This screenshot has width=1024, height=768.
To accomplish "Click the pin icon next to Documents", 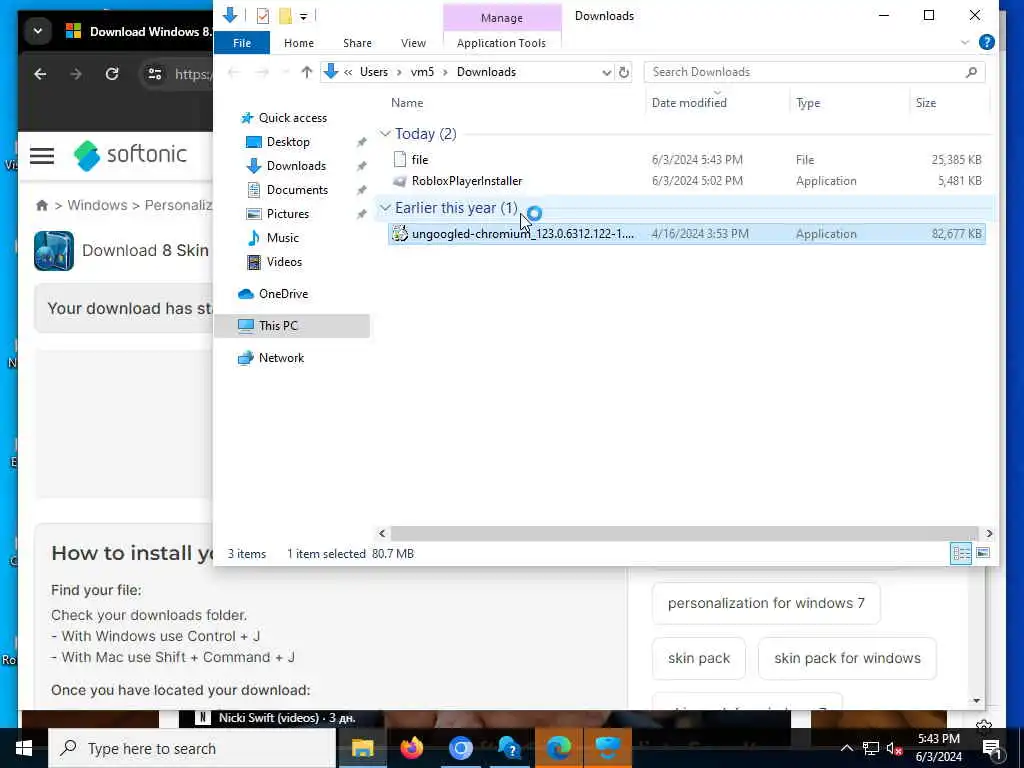I will click(361, 191).
